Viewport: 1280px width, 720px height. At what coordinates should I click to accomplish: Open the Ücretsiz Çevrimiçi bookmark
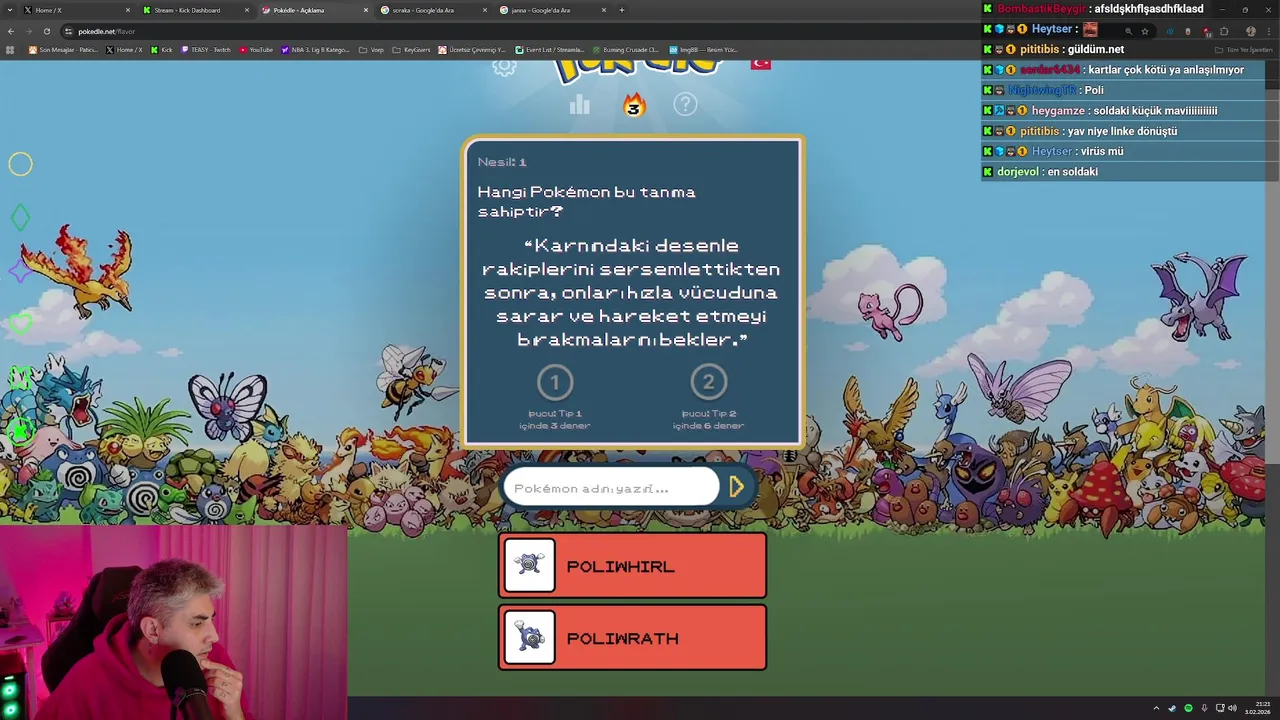click(473, 49)
